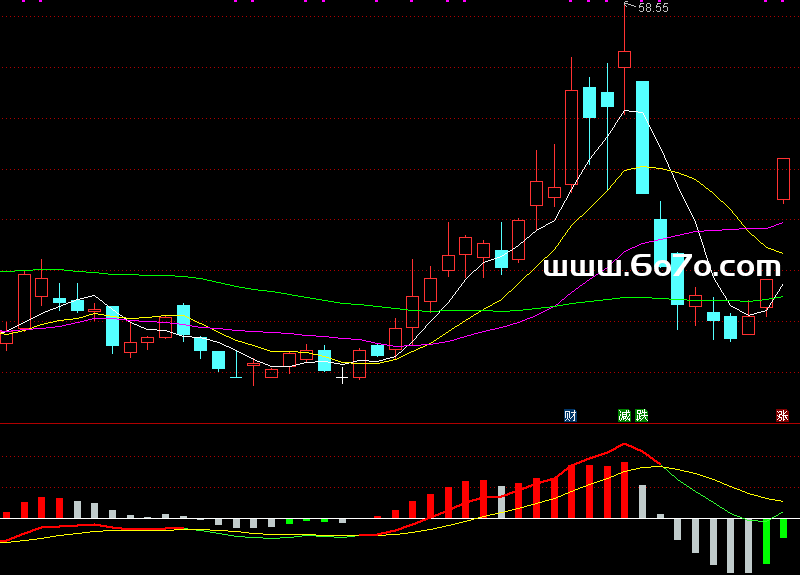Click the green 减 marker
Image resolution: width=800 pixels, height=575 pixels.
pos(624,415)
